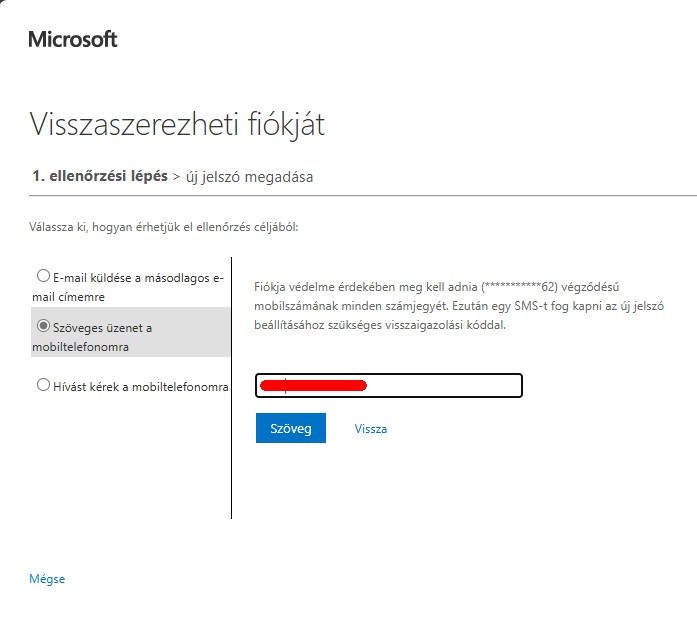Click the red redaction mark in the input
697x630 pixels.
[313, 385]
